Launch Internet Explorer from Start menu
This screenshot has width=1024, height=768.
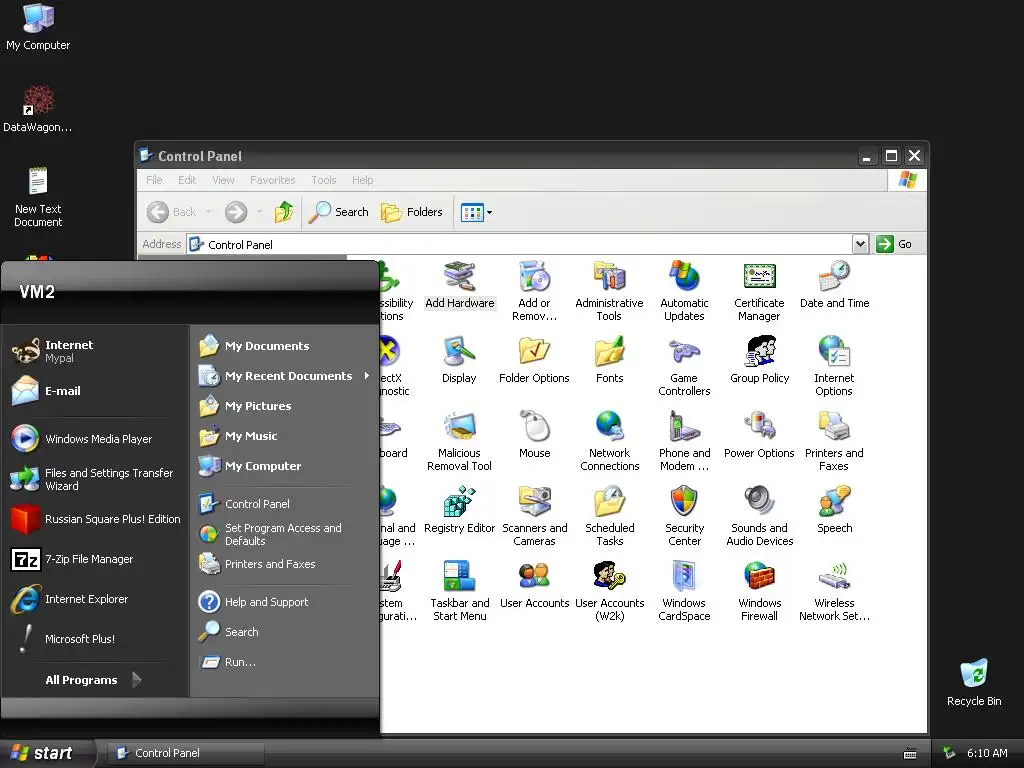(97, 599)
